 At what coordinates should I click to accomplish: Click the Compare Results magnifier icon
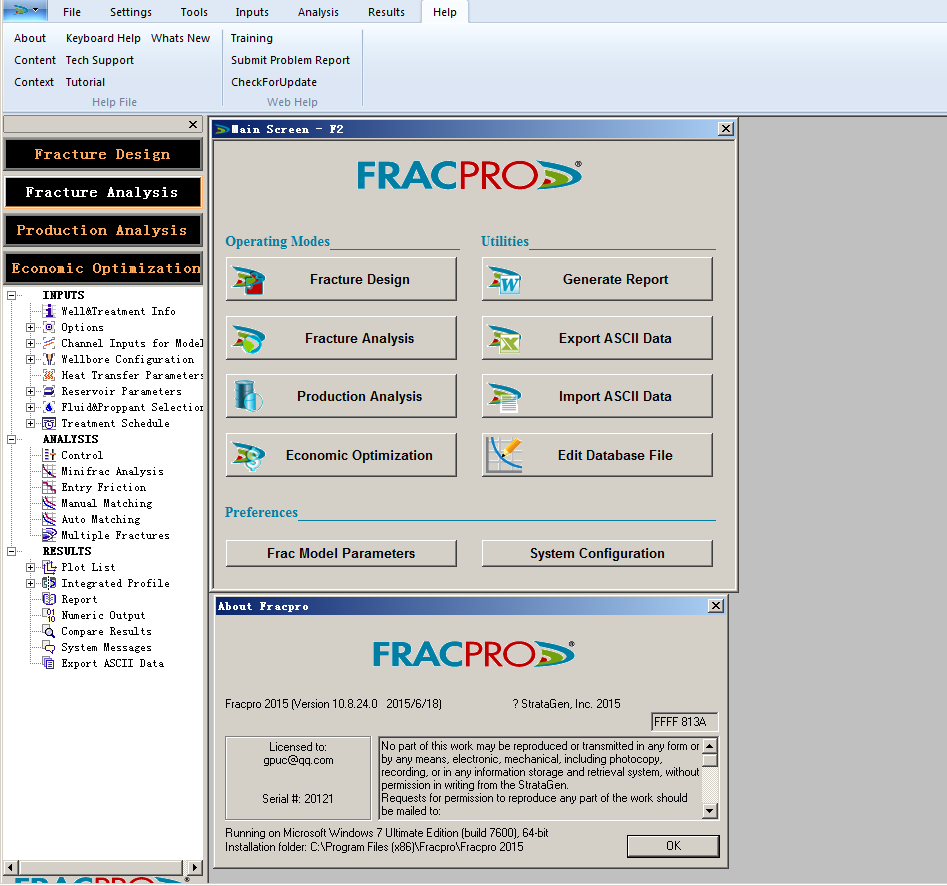point(49,631)
